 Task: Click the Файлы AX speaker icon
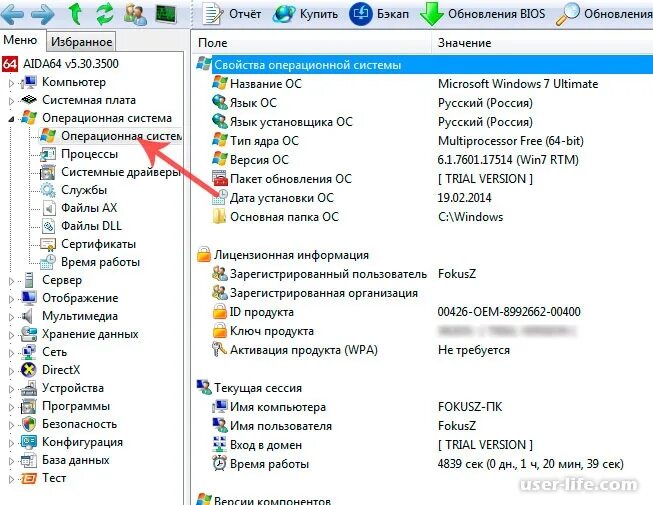48,208
